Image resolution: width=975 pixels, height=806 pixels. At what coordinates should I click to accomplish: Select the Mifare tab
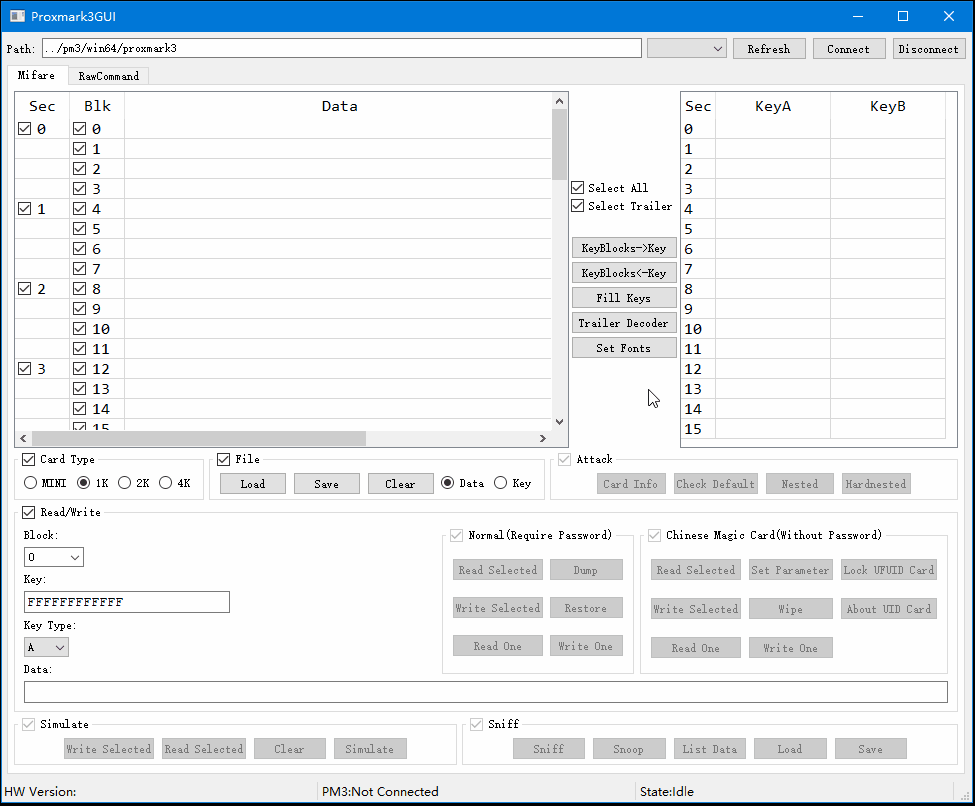[x=37, y=75]
